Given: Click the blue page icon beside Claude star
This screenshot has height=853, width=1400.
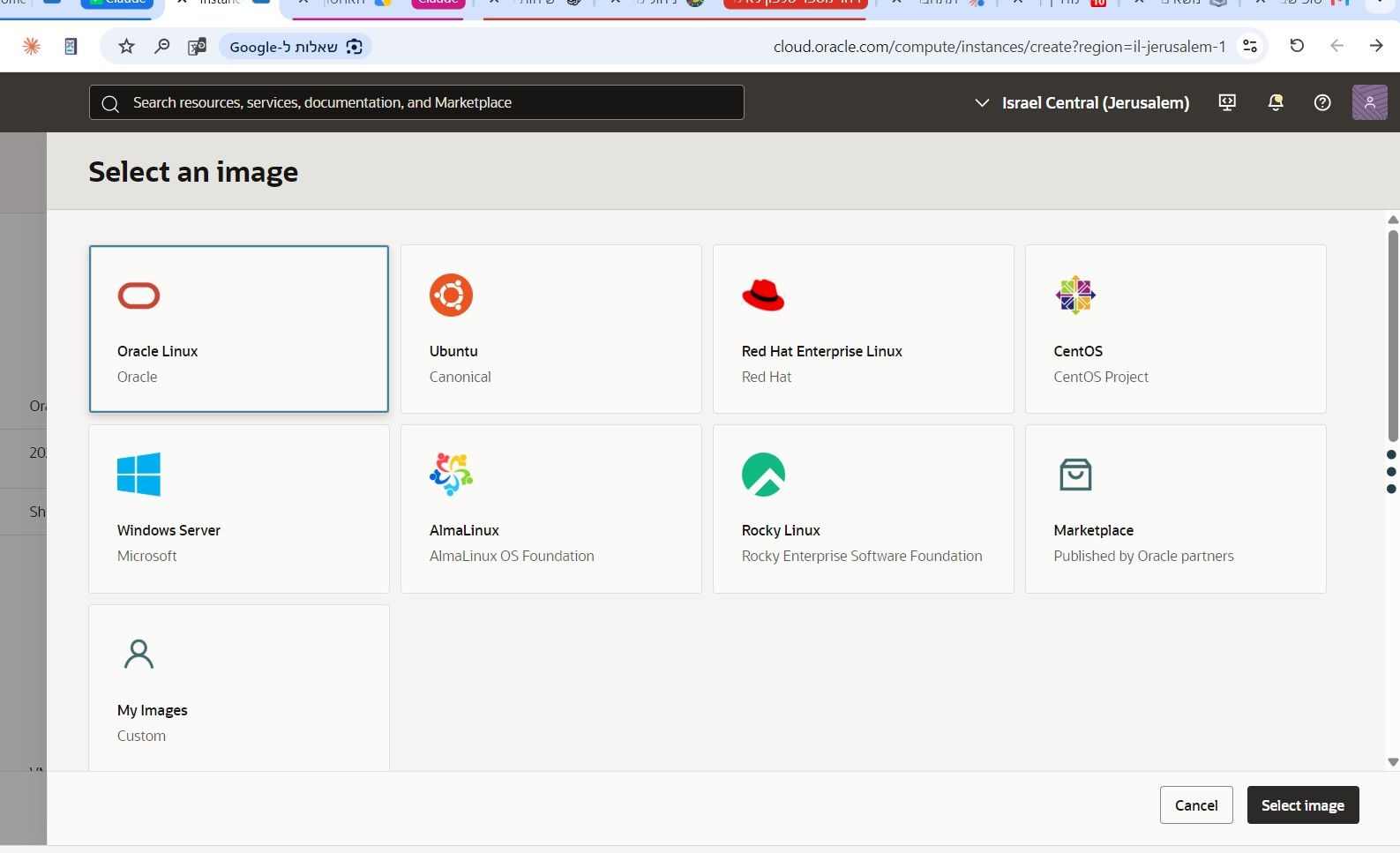Looking at the screenshot, I should 71,47.
